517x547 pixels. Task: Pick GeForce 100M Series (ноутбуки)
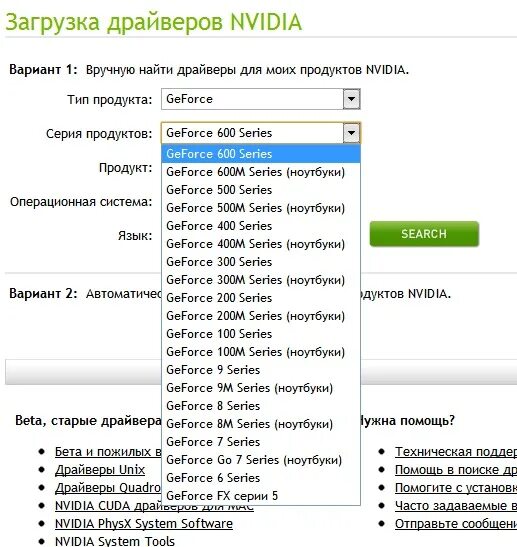tap(261, 352)
